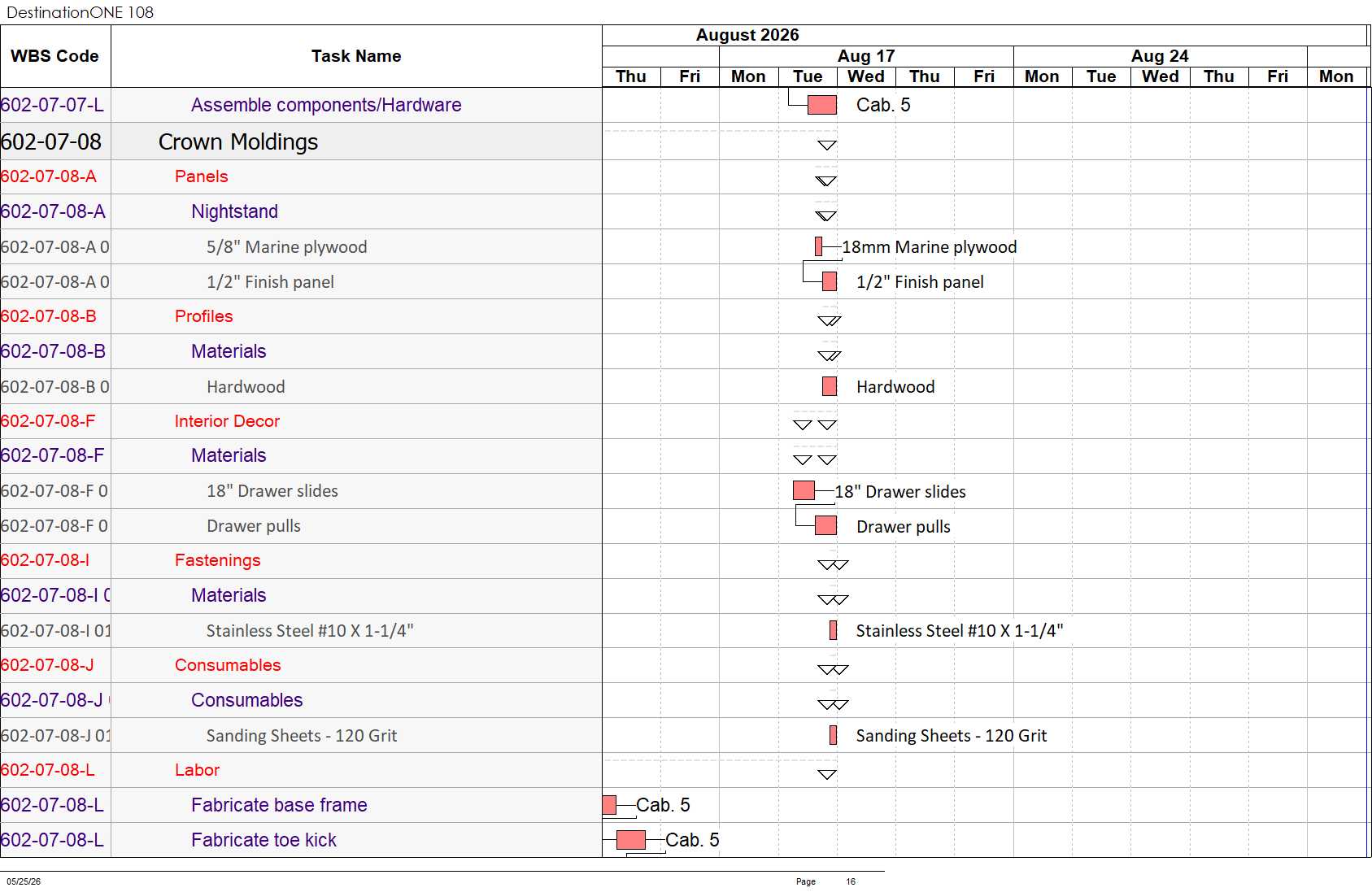Click the Crown Moldings summary triangle marker

(827, 146)
